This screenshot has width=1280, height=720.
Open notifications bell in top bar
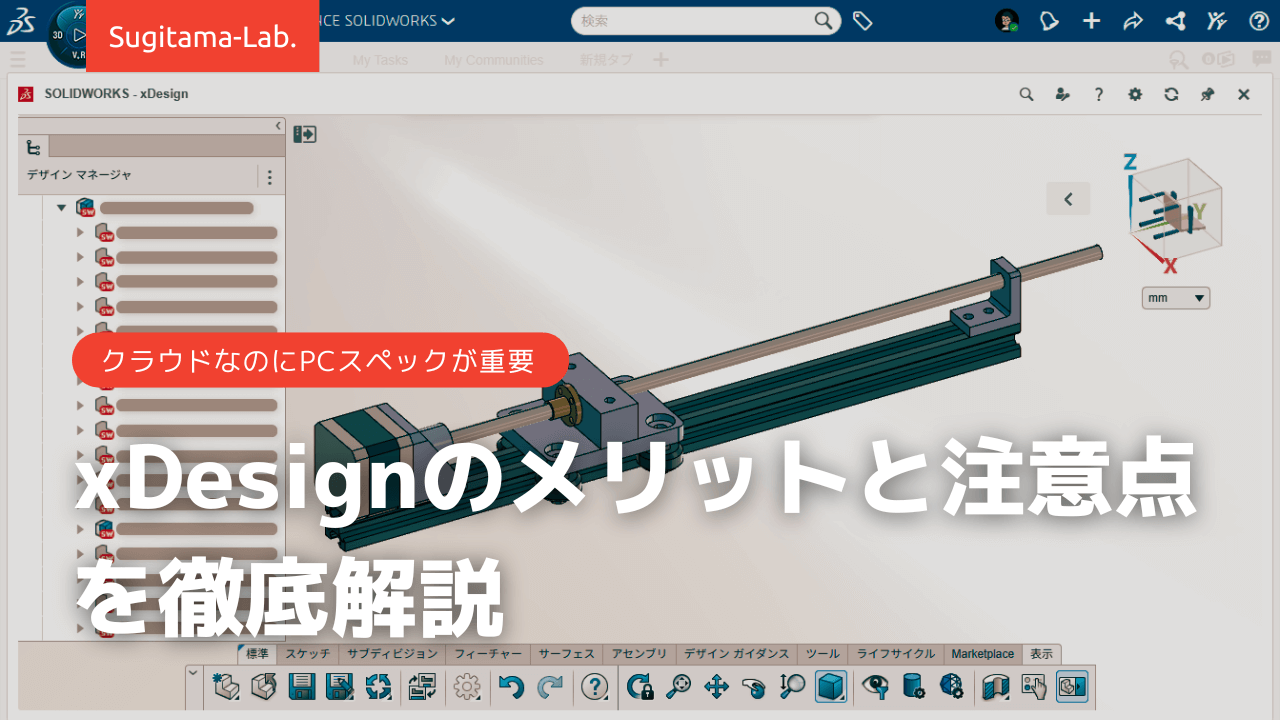[x=1048, y=21]
